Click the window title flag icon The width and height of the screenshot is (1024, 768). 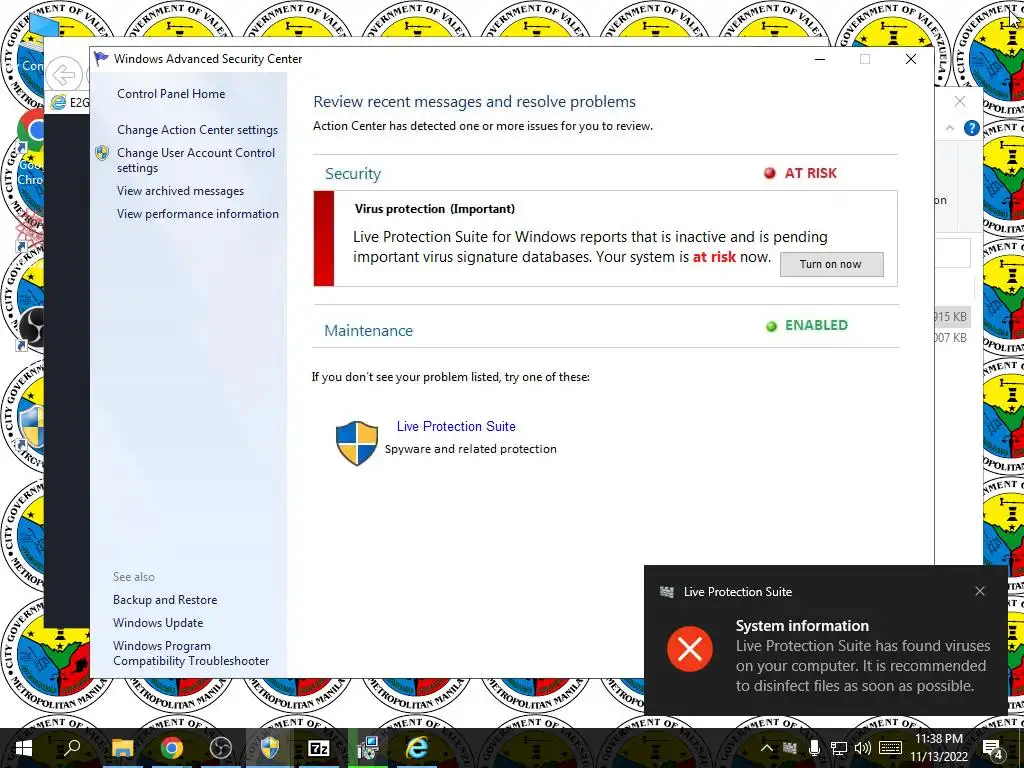point(101,59)
